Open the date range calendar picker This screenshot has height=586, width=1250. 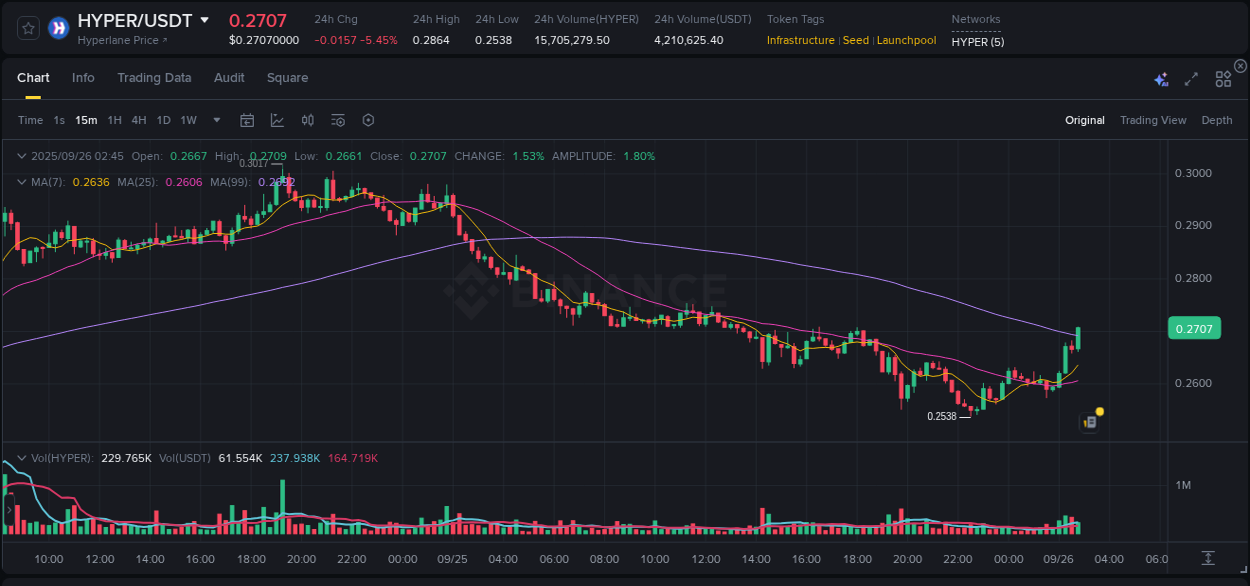(x=247, y=120)
